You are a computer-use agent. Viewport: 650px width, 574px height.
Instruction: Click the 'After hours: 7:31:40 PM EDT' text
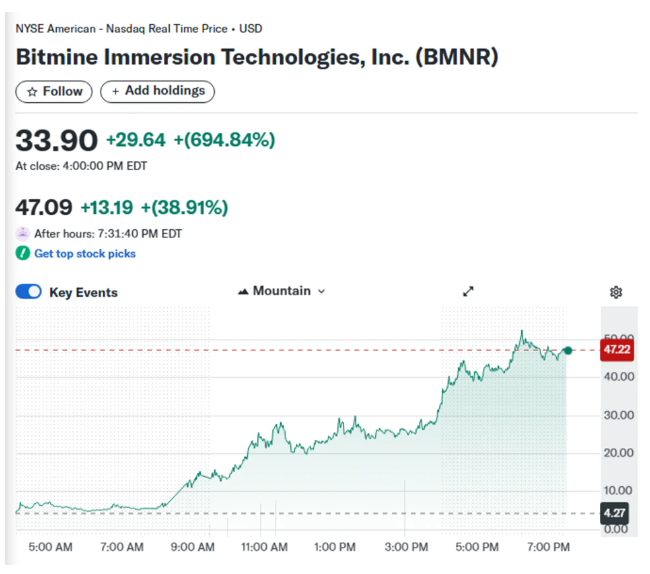[x=108, y=234]
